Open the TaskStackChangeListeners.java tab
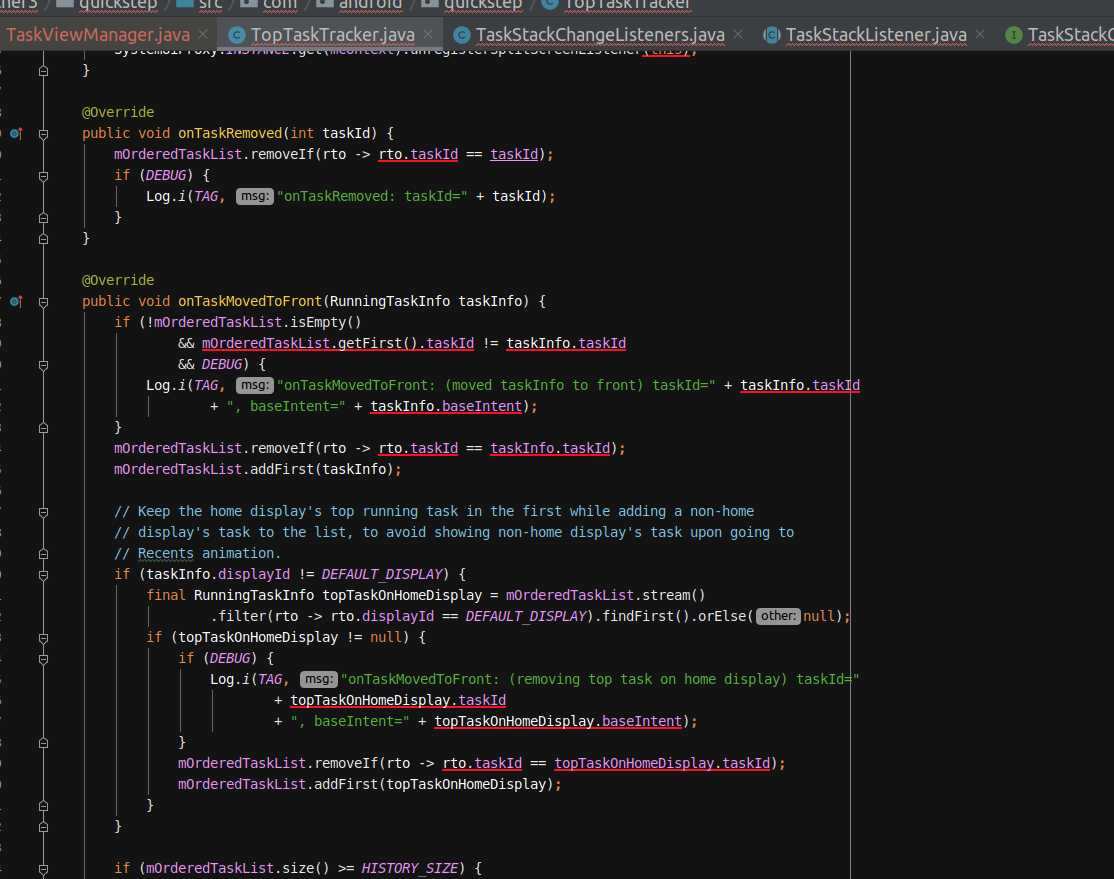Image resolution: width=1114 pixels, height=879 pixels. [x=600, y=35]
